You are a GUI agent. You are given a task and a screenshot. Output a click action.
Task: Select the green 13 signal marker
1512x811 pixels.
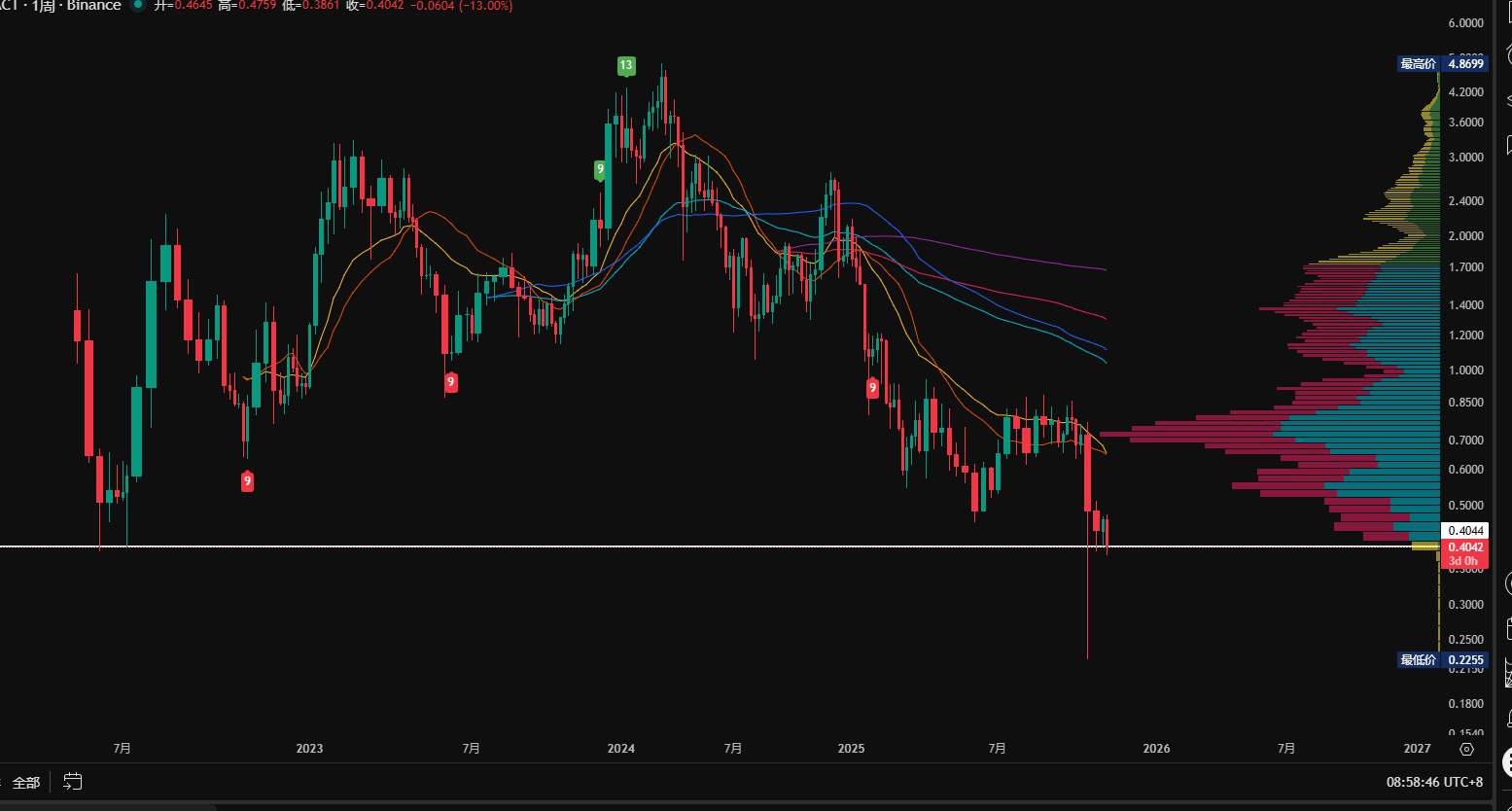click(626, 66)
